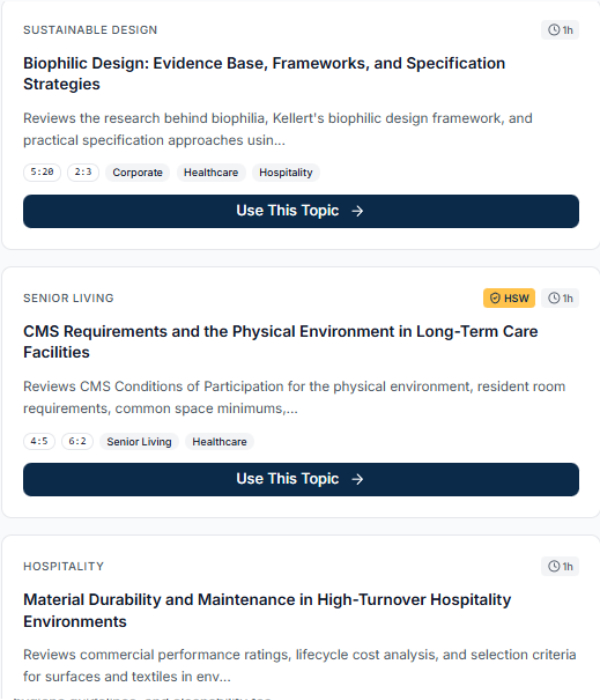Image resolution: width=600 pixels, height=700 pixels.
Task: Click the clock icon on Biophilic Design card
Action: [x=554, y=30]
